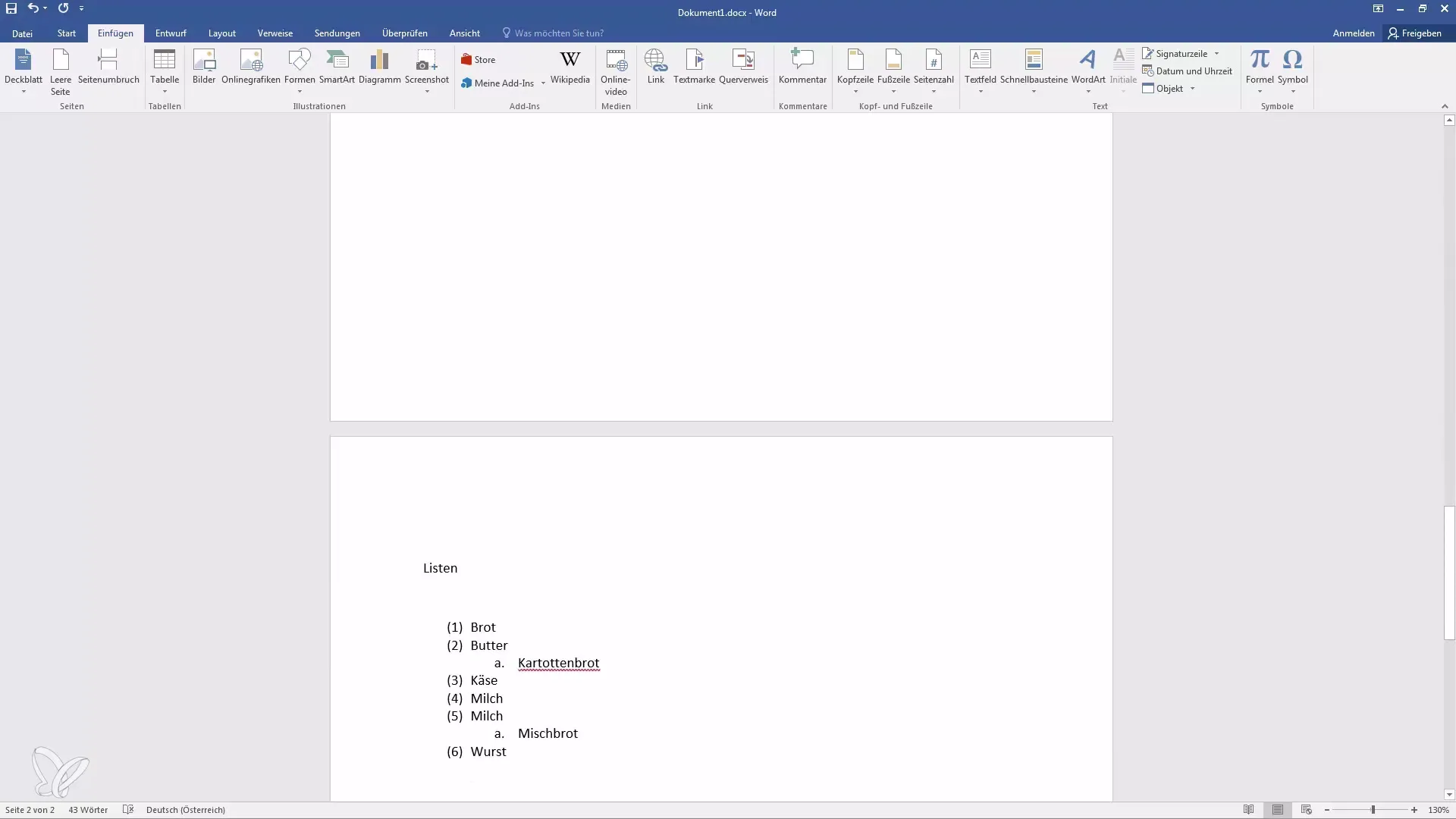The image size is (1456, 819).
Task: Customize the Quick Access Toolbar dropdown
Action: click(x=81, y=8)
